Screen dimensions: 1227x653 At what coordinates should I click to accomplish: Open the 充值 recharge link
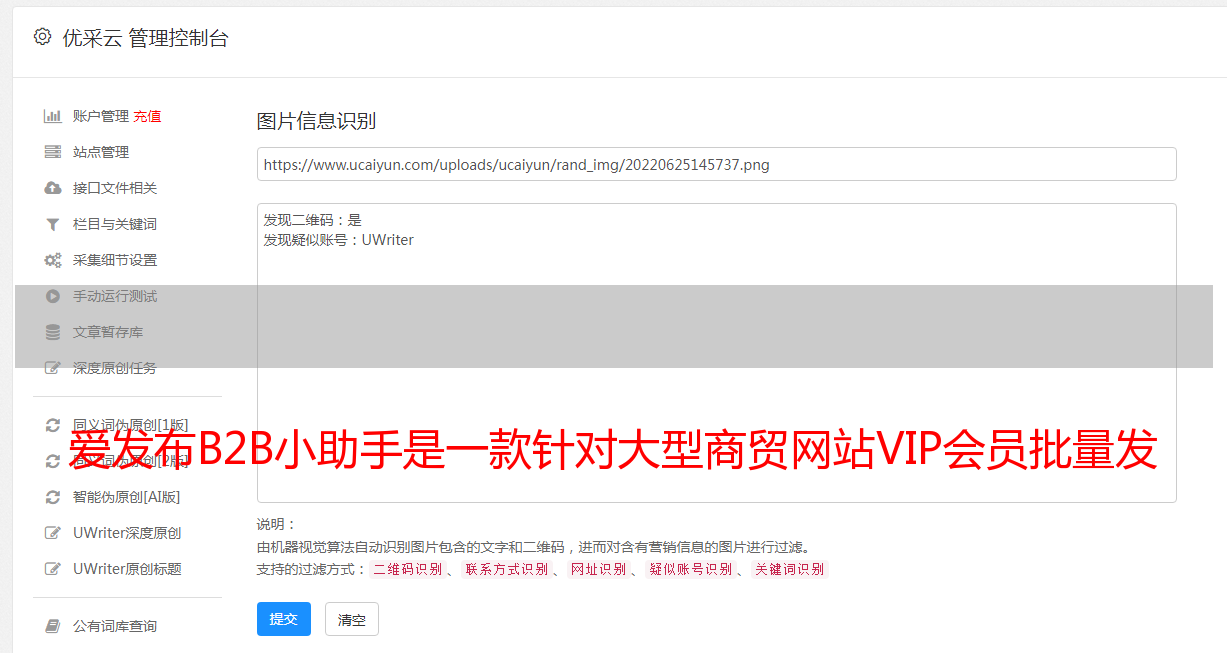147,116
